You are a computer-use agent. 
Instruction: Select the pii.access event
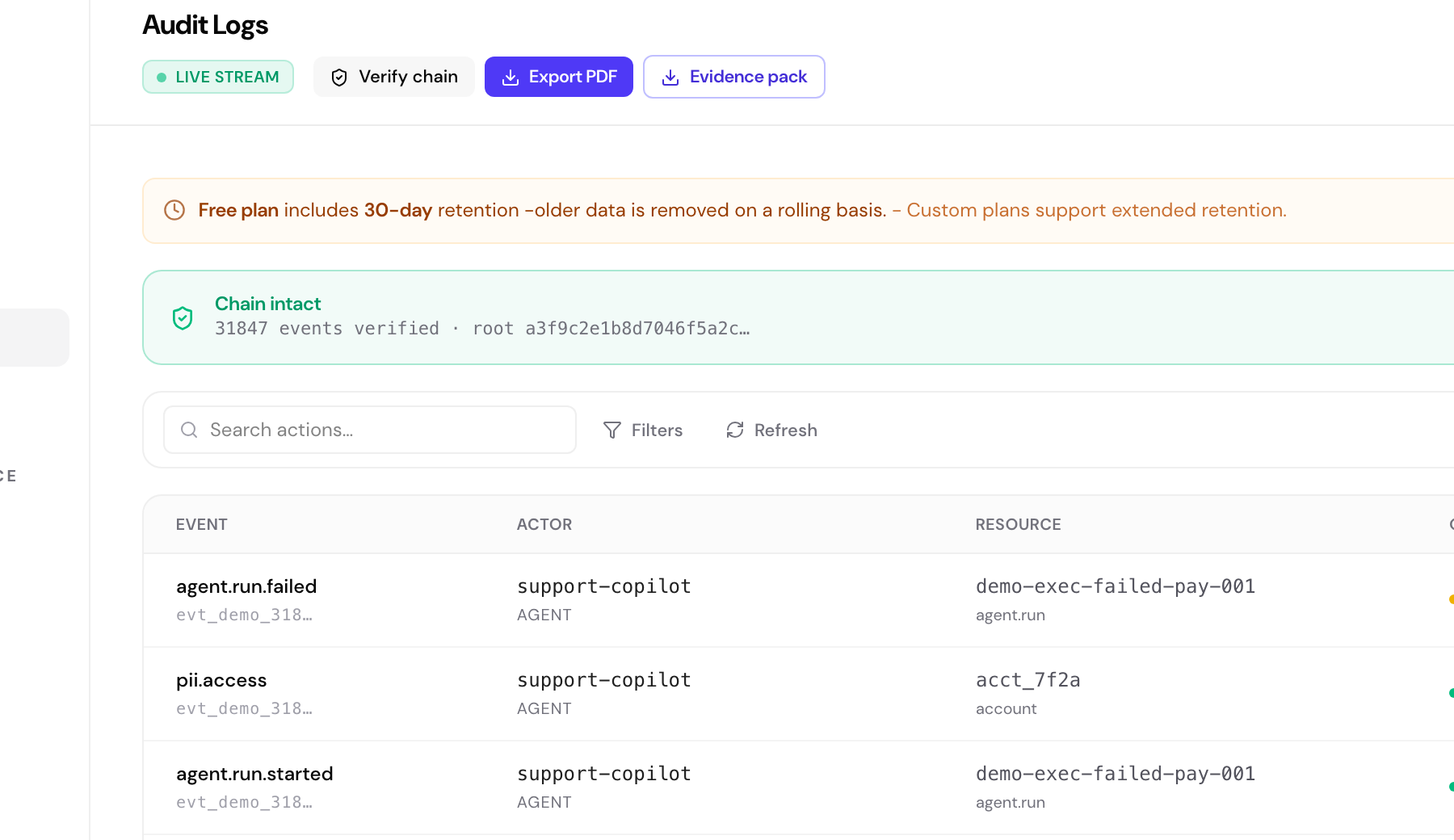coord(221,680)
